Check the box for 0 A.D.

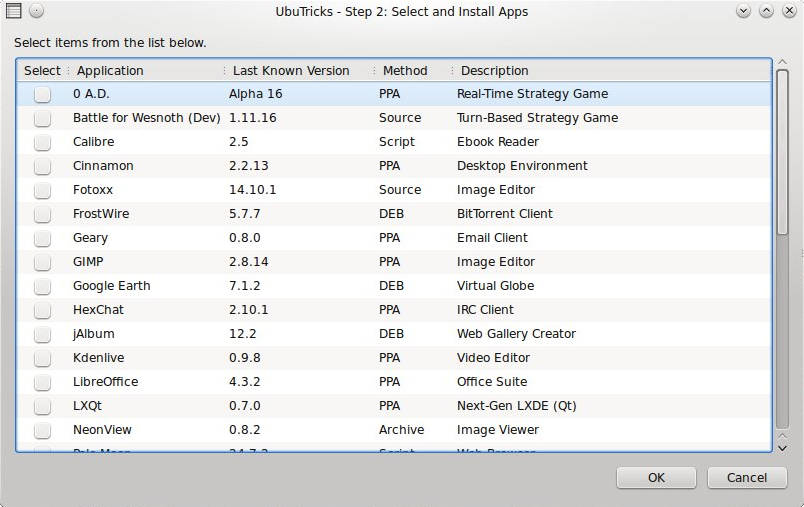[42, 94]
